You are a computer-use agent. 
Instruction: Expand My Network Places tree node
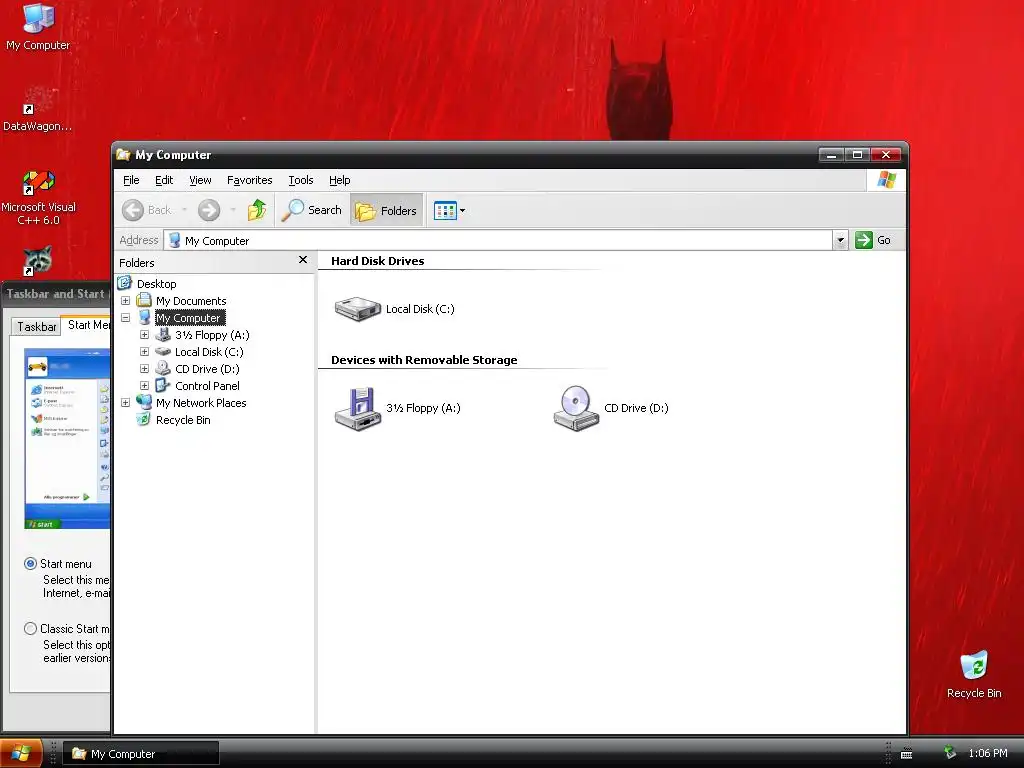pos(125,403)
